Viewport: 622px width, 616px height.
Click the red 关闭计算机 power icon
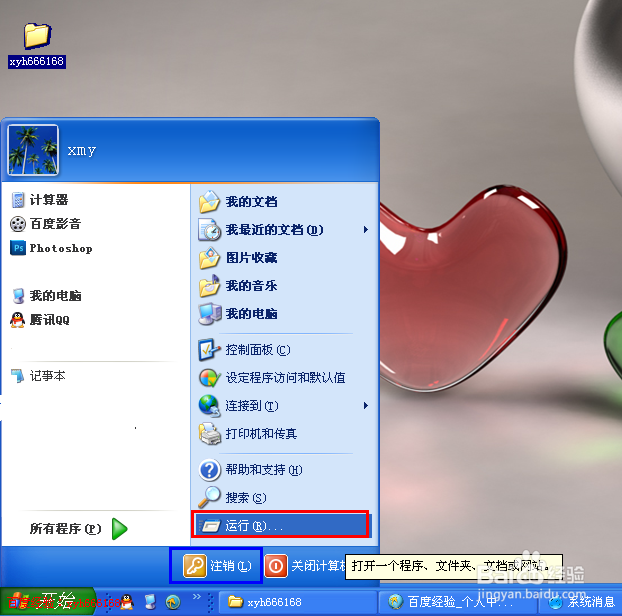coord(276,566)
